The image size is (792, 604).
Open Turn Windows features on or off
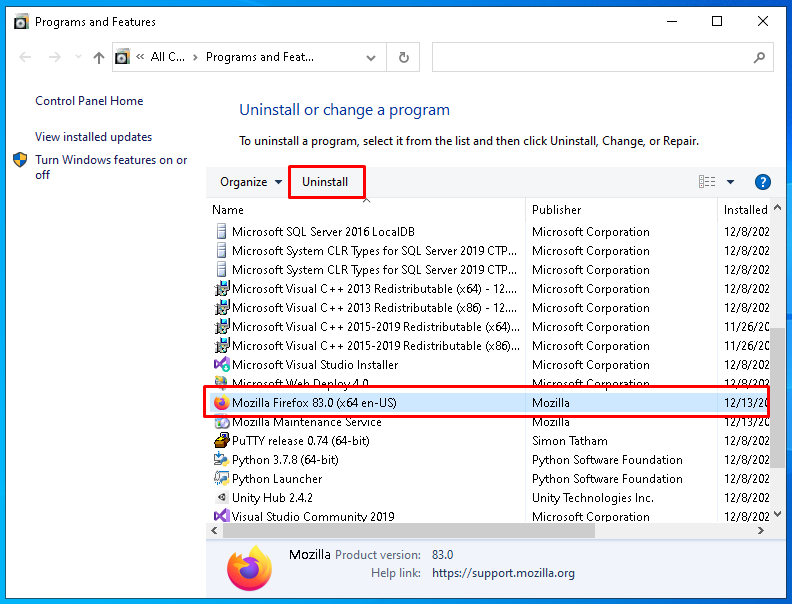point(111,167)
